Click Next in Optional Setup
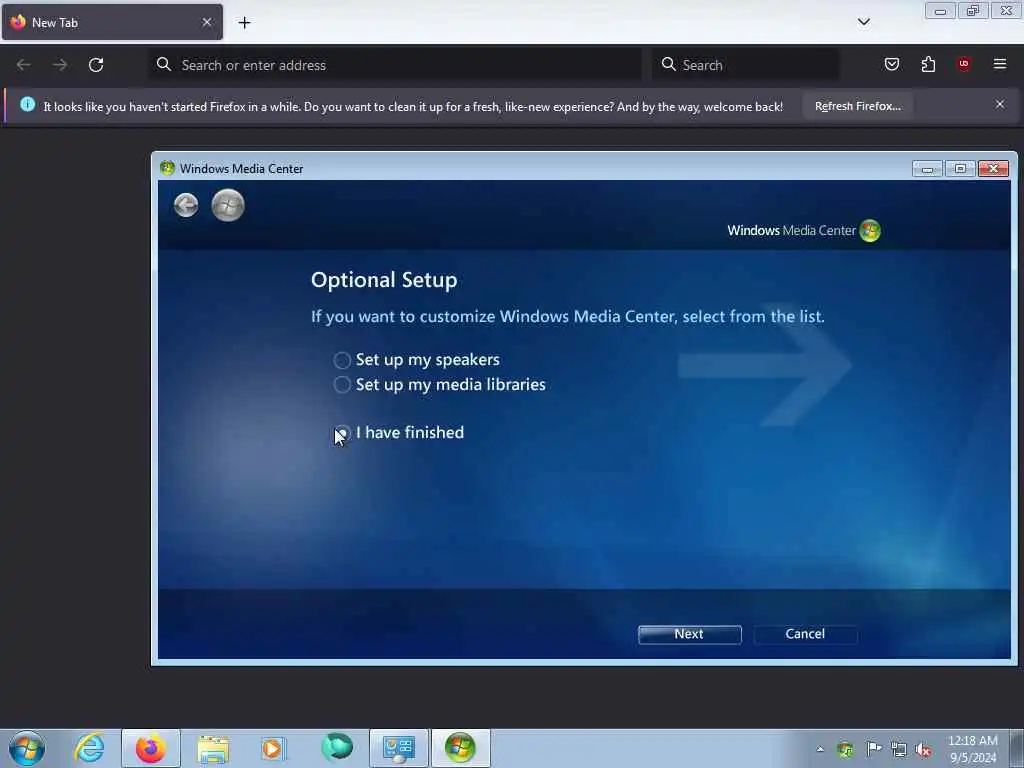The width and height of the screenshot is (1024, 768). tap(690, 634)
